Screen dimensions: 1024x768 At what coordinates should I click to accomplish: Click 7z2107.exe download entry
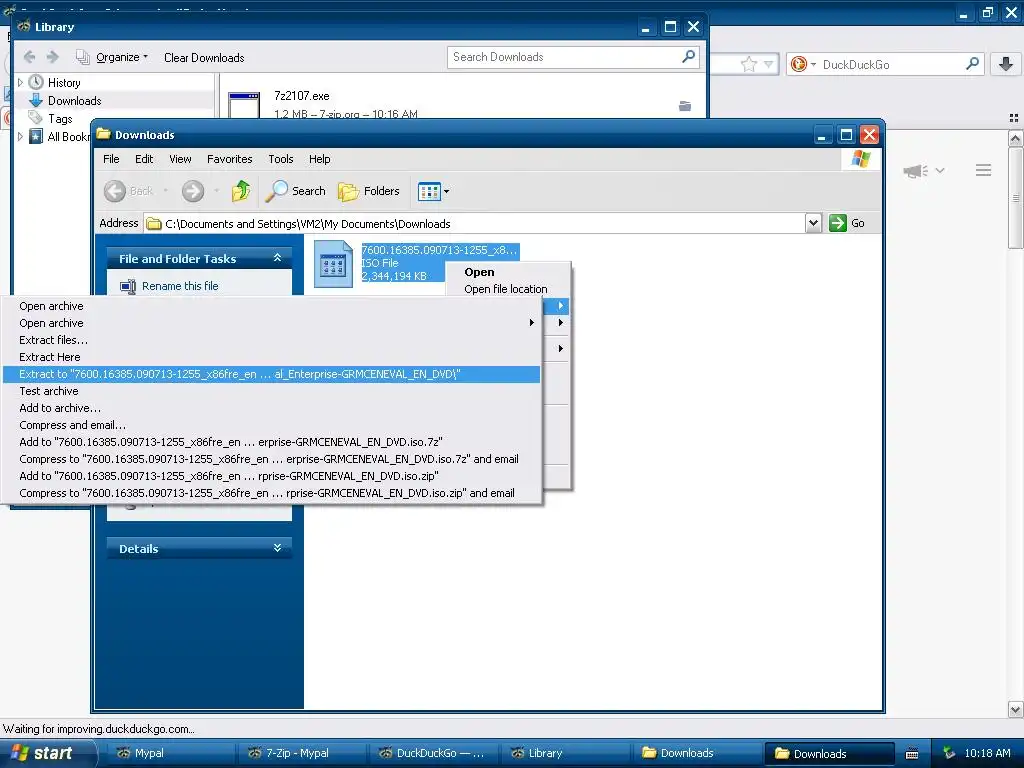pos(464,104)
